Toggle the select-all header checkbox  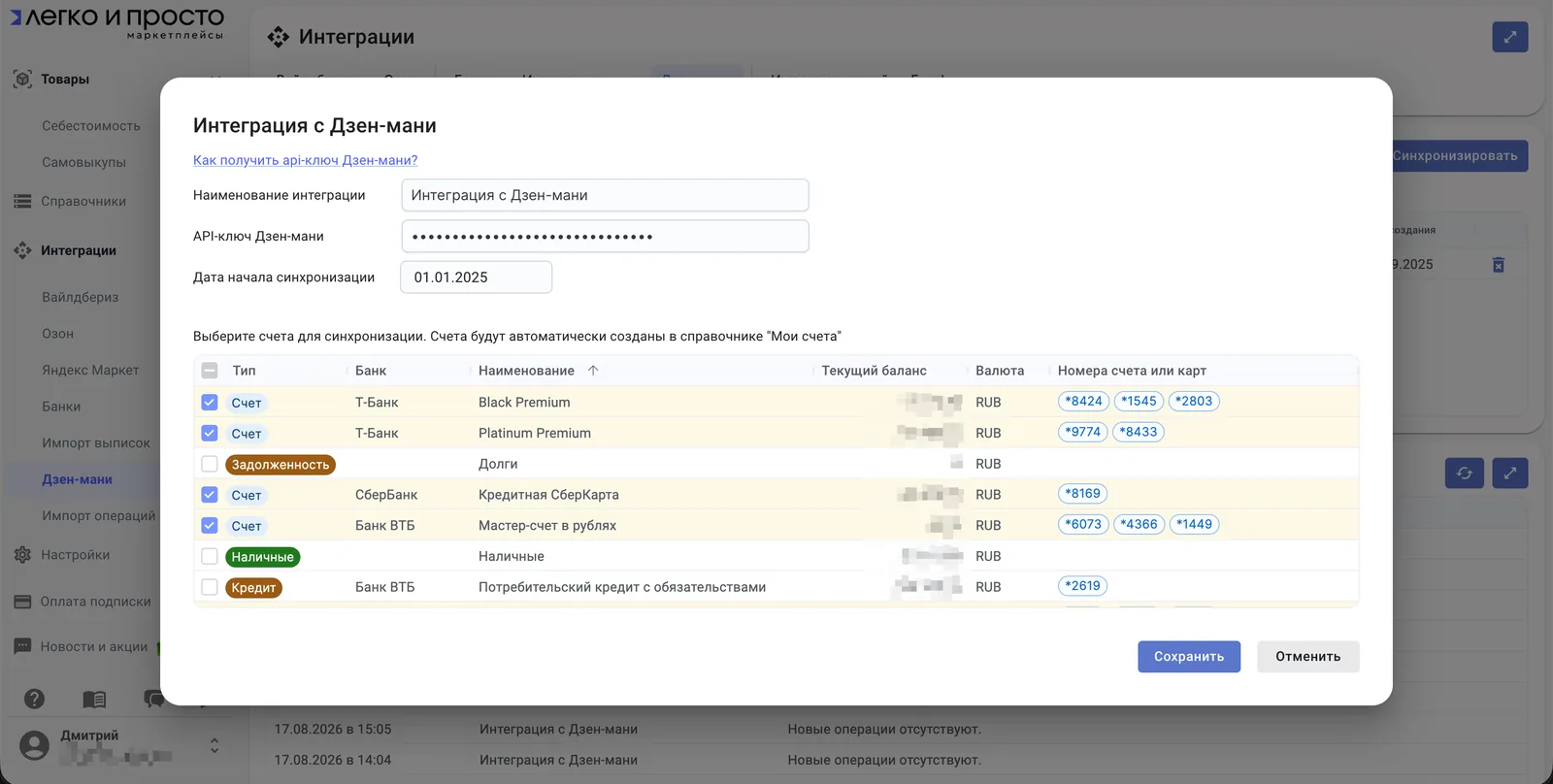[210, 371]
